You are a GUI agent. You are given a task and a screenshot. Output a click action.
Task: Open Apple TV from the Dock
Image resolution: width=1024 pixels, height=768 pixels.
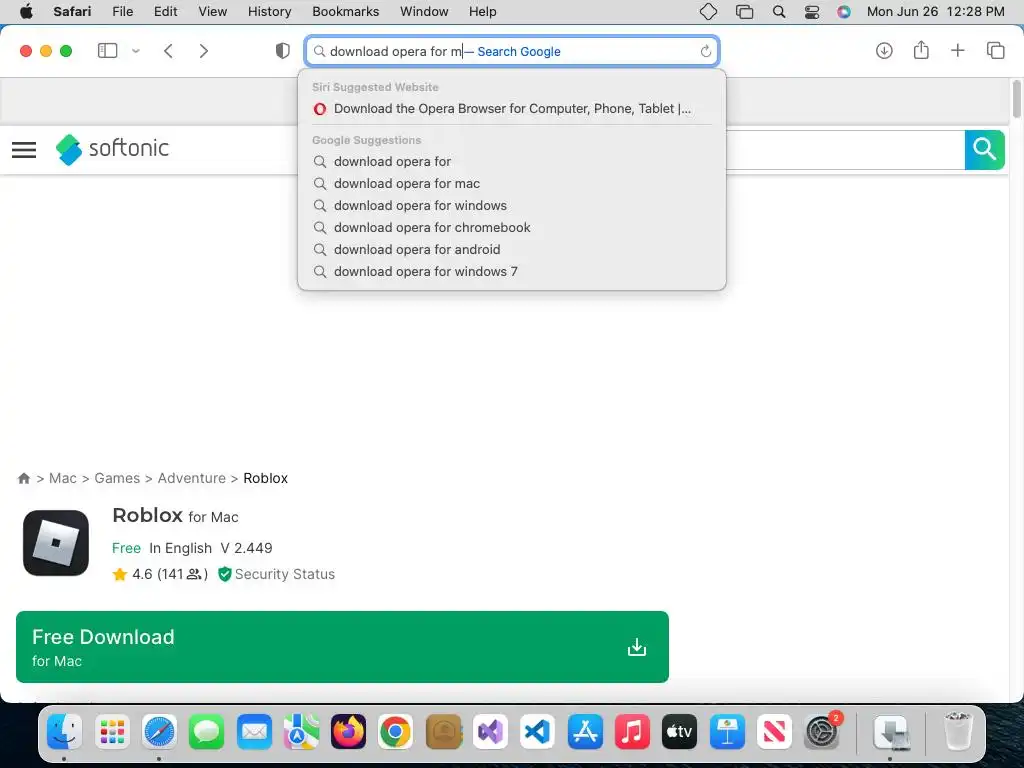(x=679, y=731)
